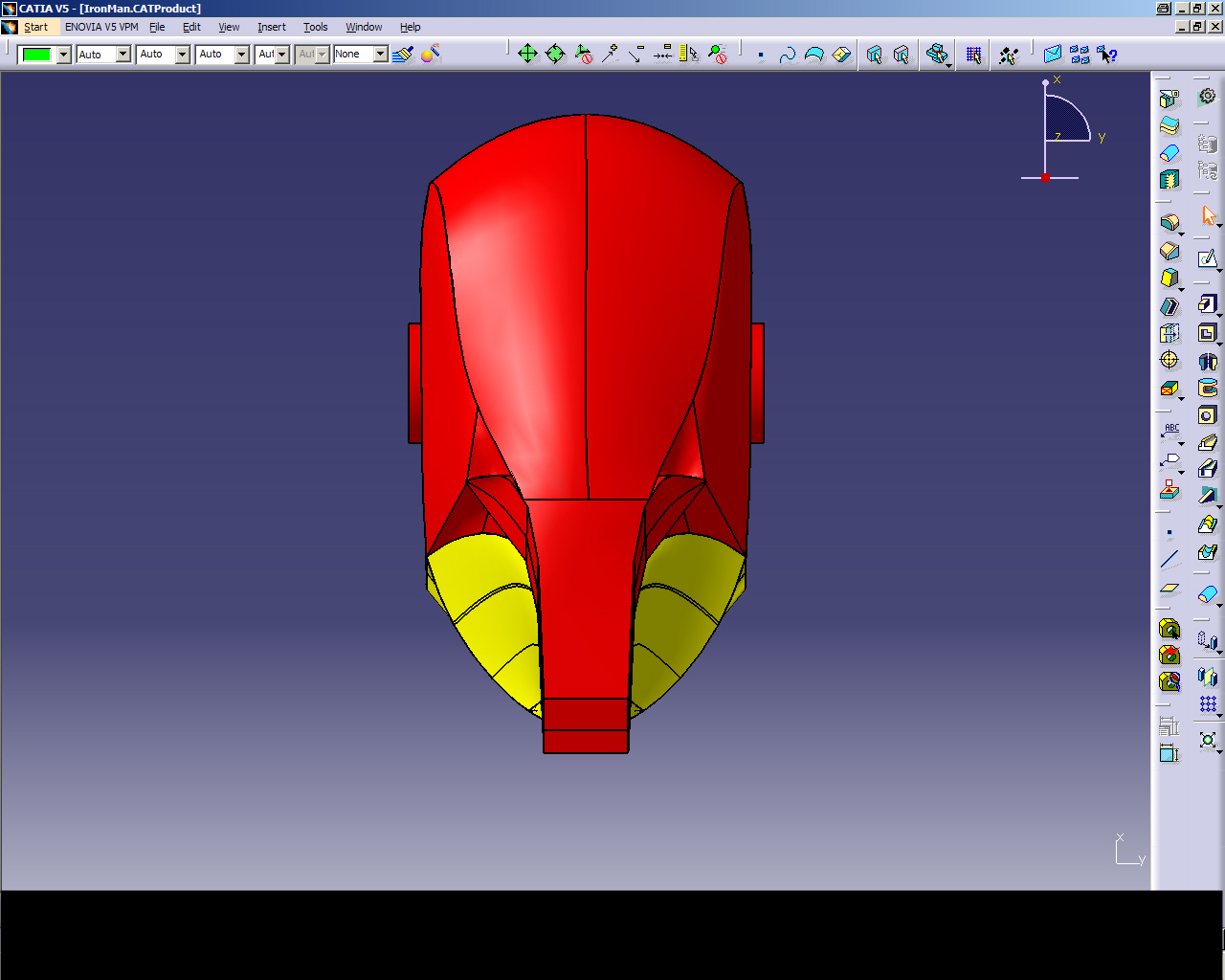Click the blue Line tool icon
Viewport: 1225px width, 980px height.
click(1169, 559)
